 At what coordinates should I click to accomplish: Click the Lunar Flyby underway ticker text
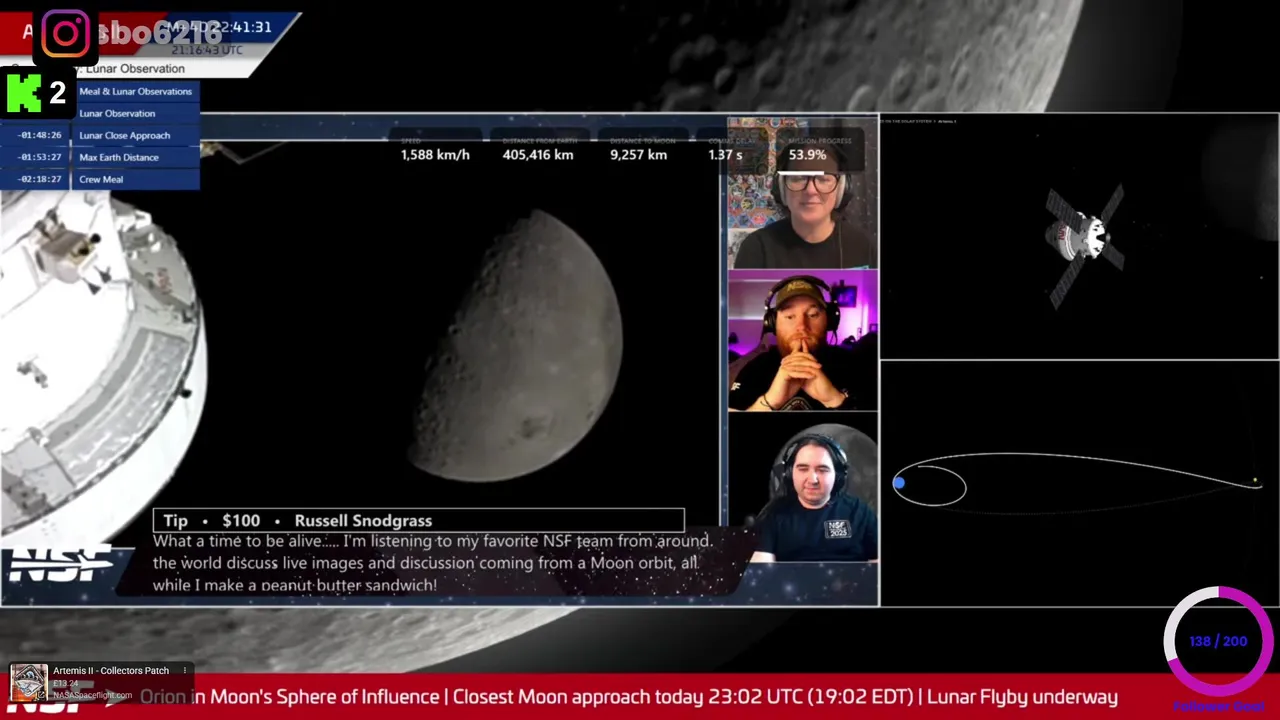1023,697
